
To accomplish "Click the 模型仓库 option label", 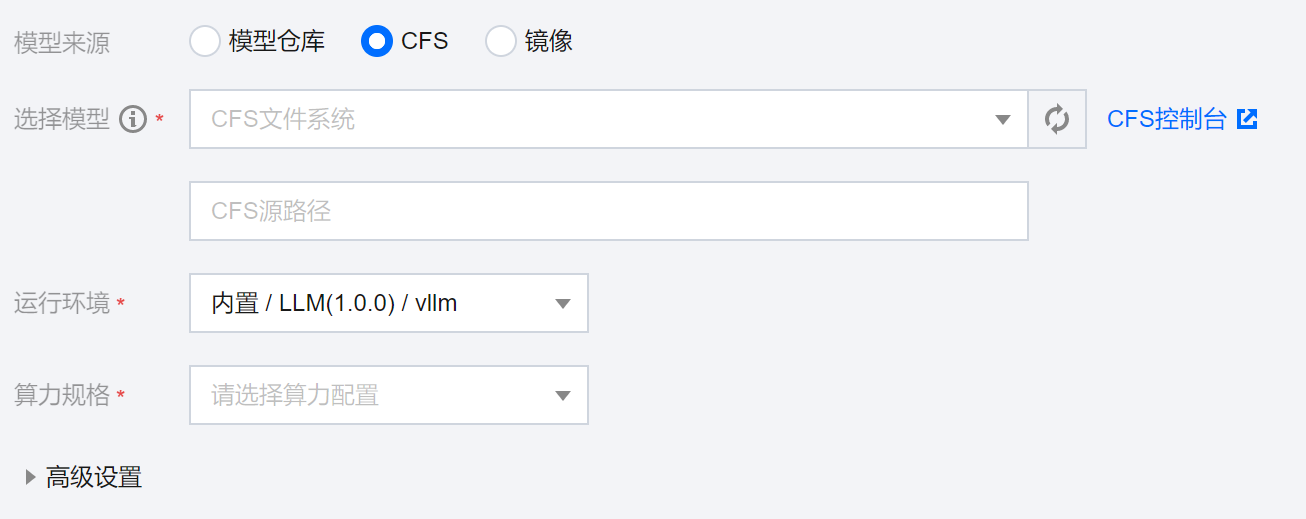I will tap(277, 41).
